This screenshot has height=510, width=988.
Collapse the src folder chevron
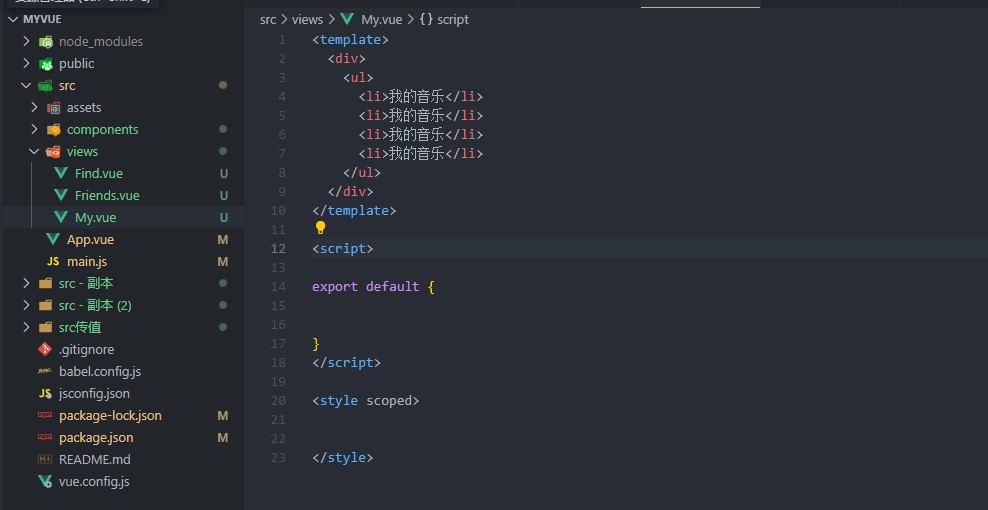pyautogui.click(x=26, y=86)
